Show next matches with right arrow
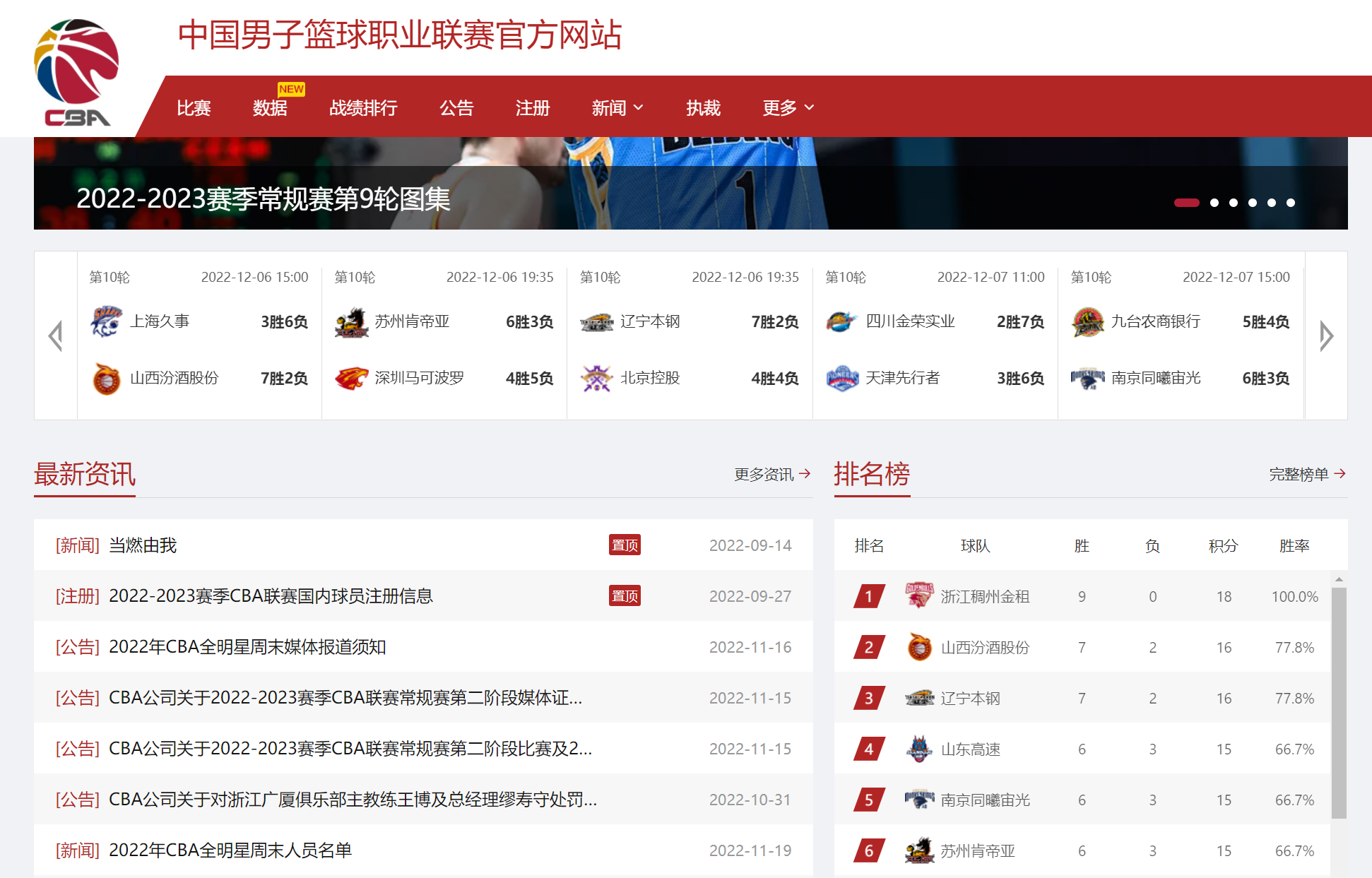1372x878 pixels. point(1326,336)
